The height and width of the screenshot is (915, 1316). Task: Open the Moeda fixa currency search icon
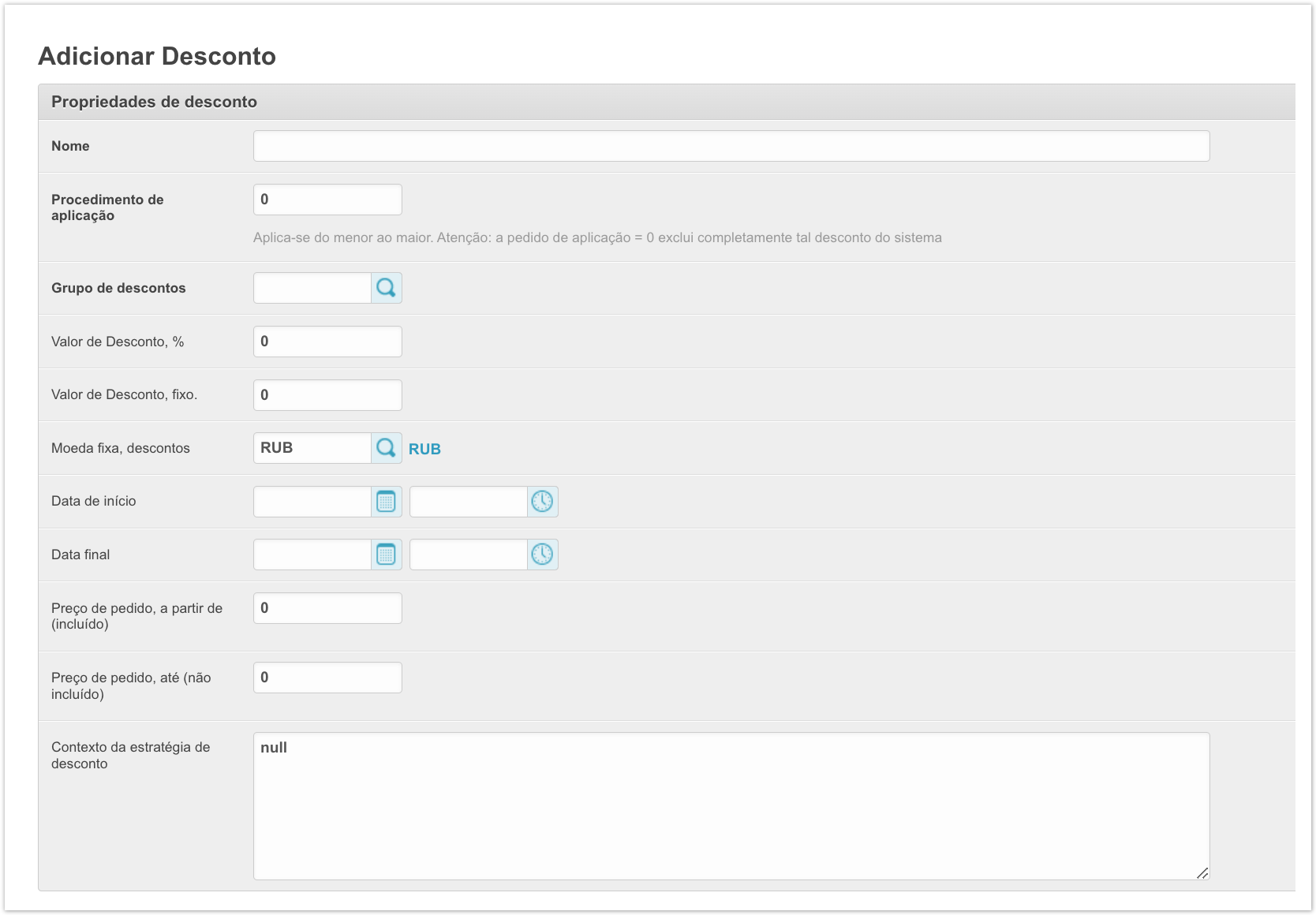tap(386, 448)
